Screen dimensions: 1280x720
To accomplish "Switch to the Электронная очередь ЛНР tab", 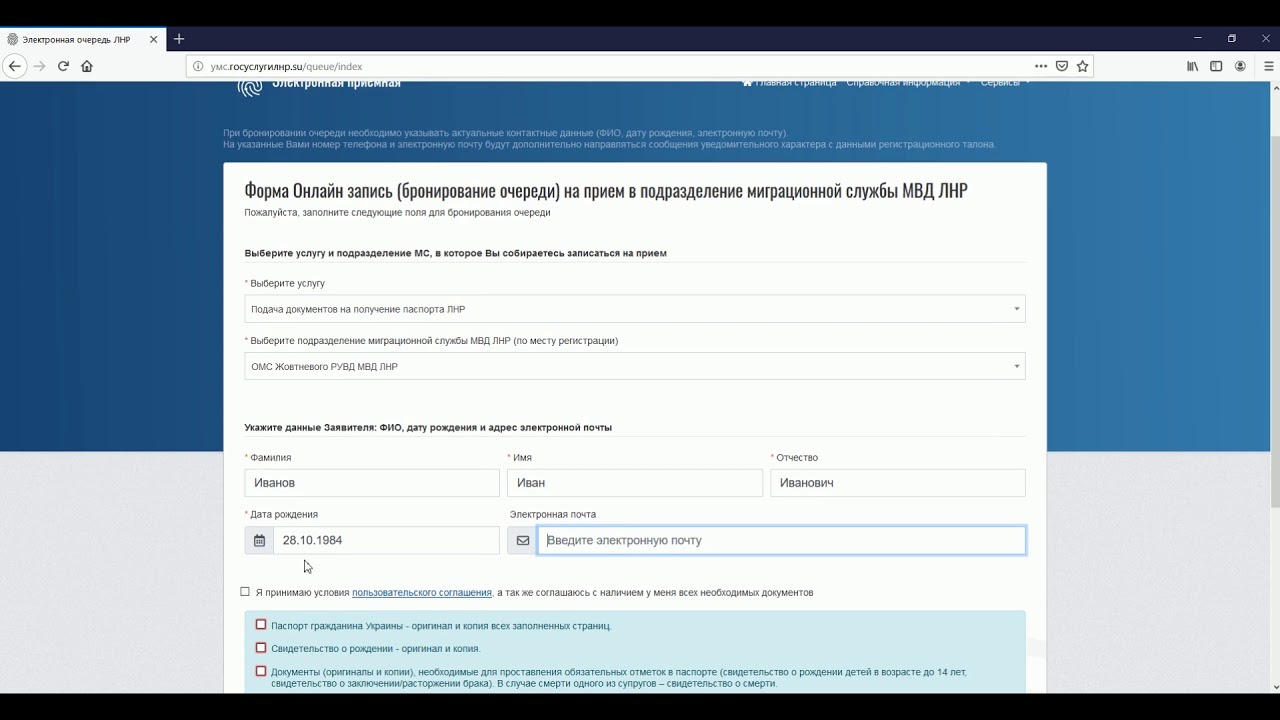I will pyautogui.click(x=76, y=39).
